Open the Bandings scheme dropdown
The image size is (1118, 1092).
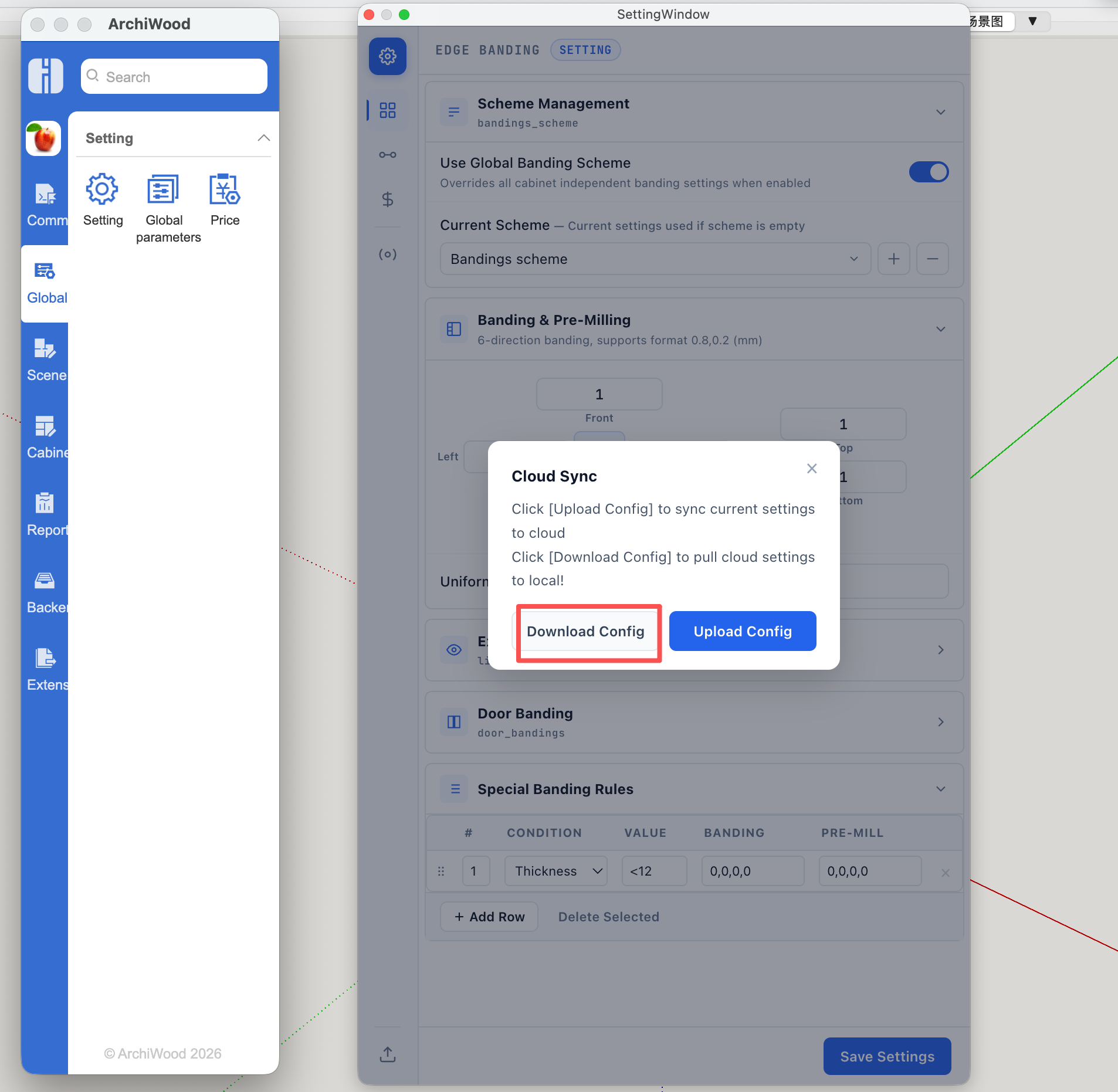tap(655, 259)
